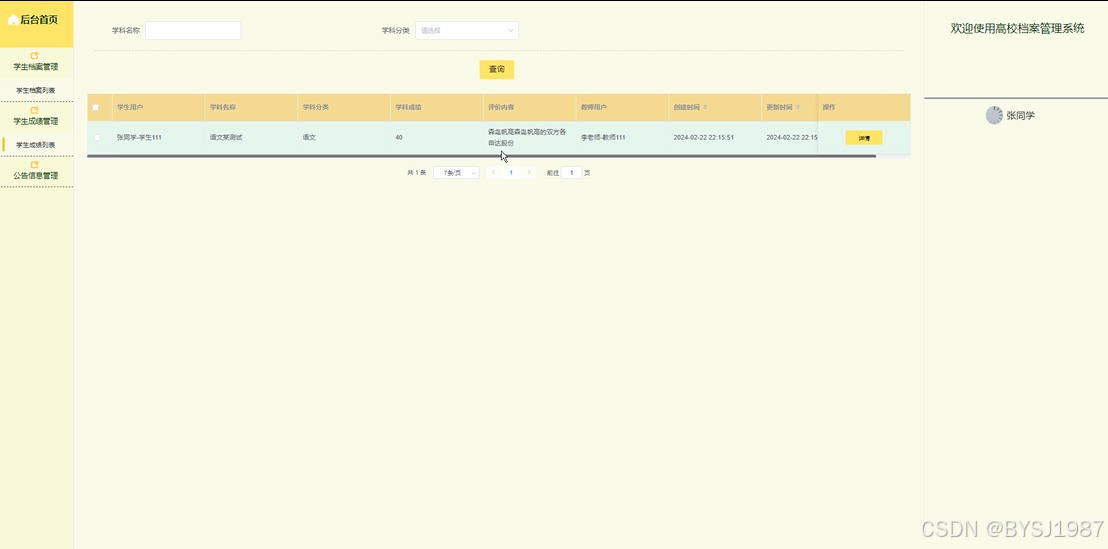Viewport: 1108px width, 549px height.
Task: Open the 学科分类 dropdown
Action: coord(466,30)
